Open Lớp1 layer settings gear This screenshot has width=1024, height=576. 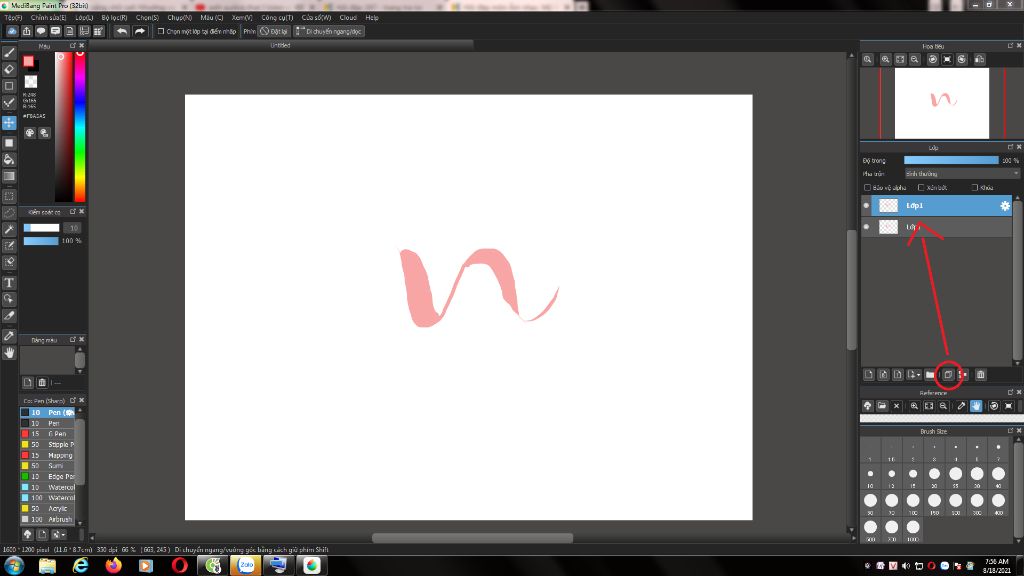(1005, 206)
